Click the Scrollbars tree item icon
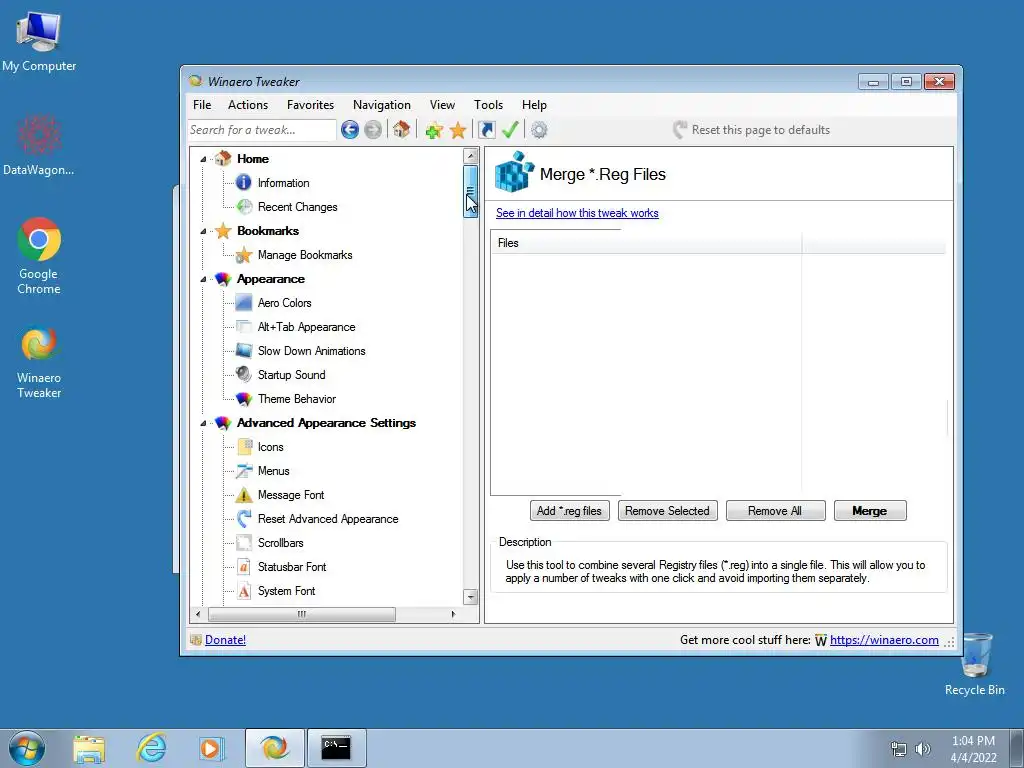Image resolution: width=1024 pixels, height=768 pixels. [244, 543]
